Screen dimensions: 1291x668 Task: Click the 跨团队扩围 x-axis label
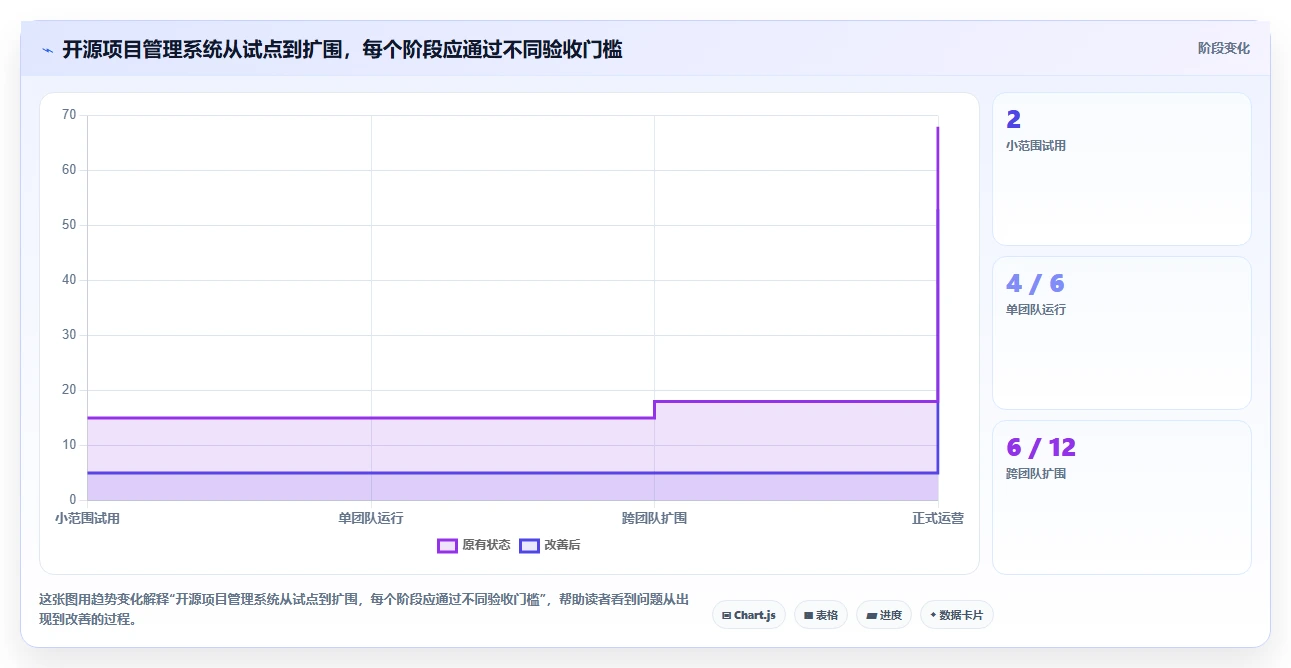point(655,518)
